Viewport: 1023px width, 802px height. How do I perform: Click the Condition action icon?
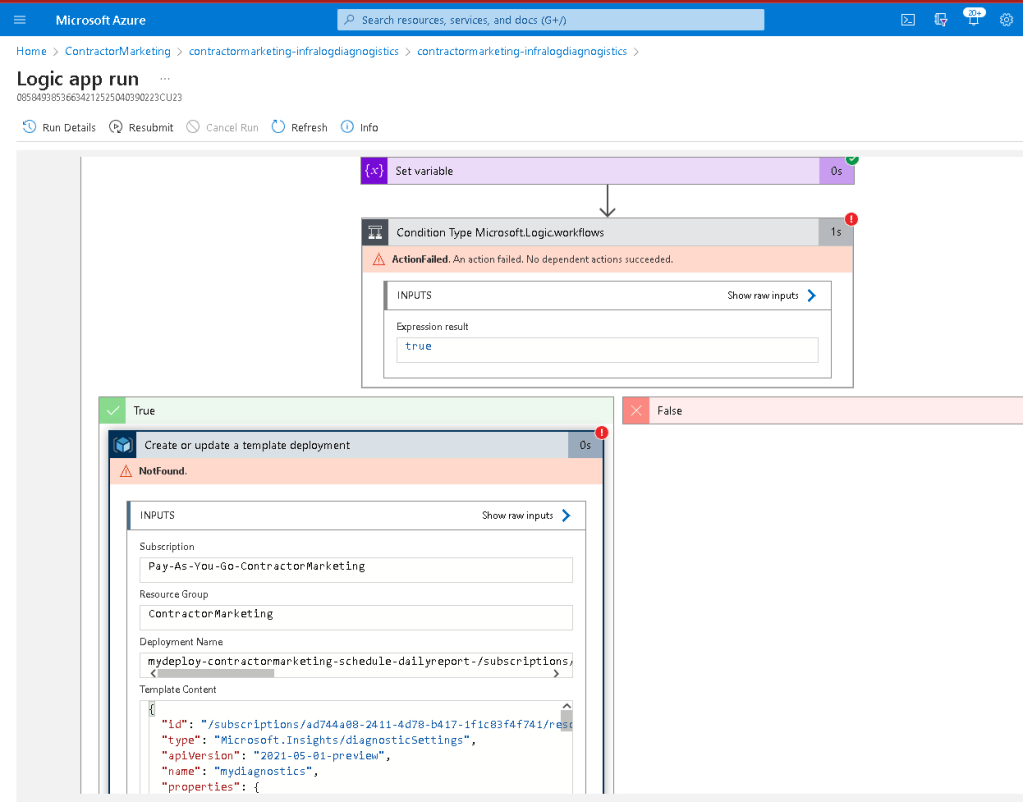coord(375,232)
